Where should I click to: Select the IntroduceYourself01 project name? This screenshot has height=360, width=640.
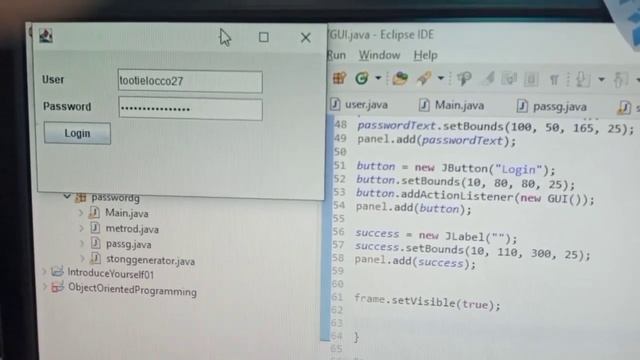(111, 274)
